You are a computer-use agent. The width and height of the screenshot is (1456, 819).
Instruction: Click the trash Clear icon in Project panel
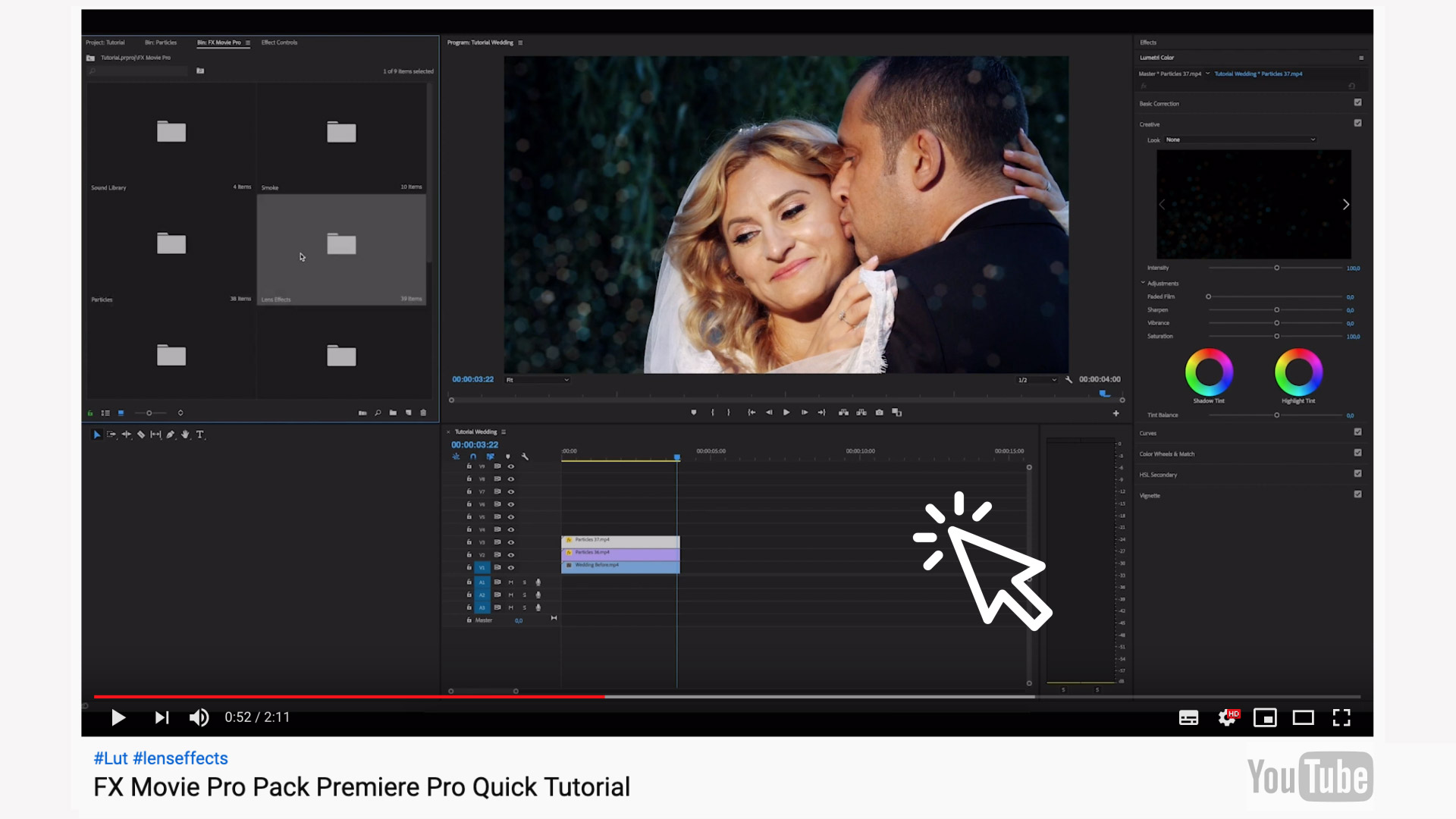[x=423, y=413]
